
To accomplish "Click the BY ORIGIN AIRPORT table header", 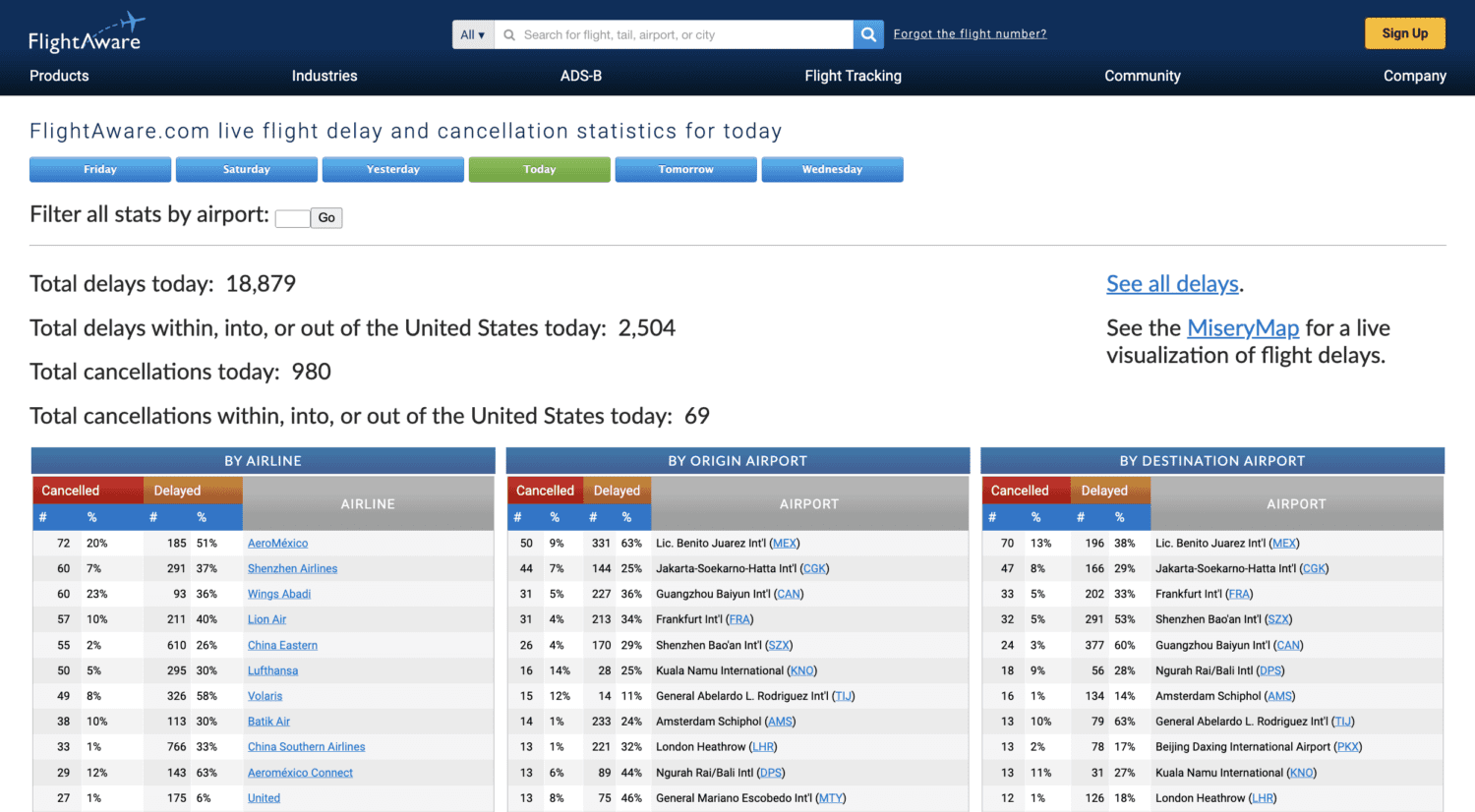I will point(737,461).
